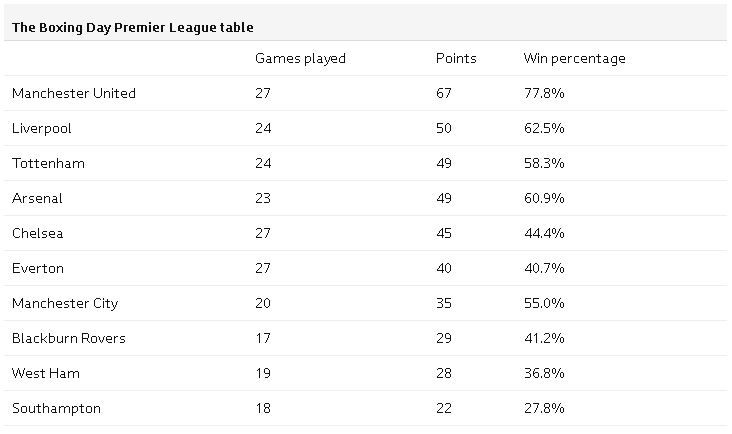Select the Blackburn Rovers row label
The height and width of the screenshot is (434, 732).
69,338
